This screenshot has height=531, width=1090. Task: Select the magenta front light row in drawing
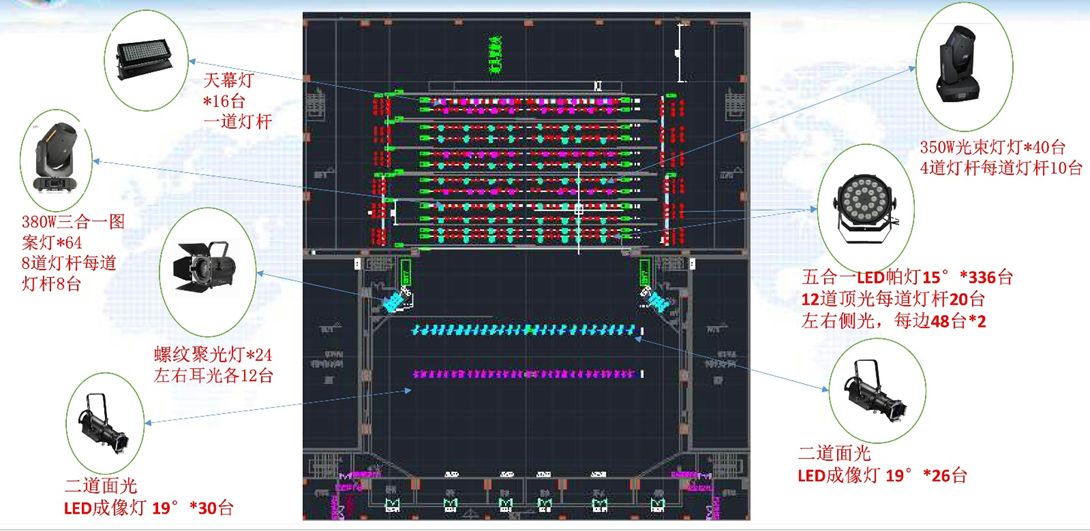pyautogui.click(x=525, y=374)
